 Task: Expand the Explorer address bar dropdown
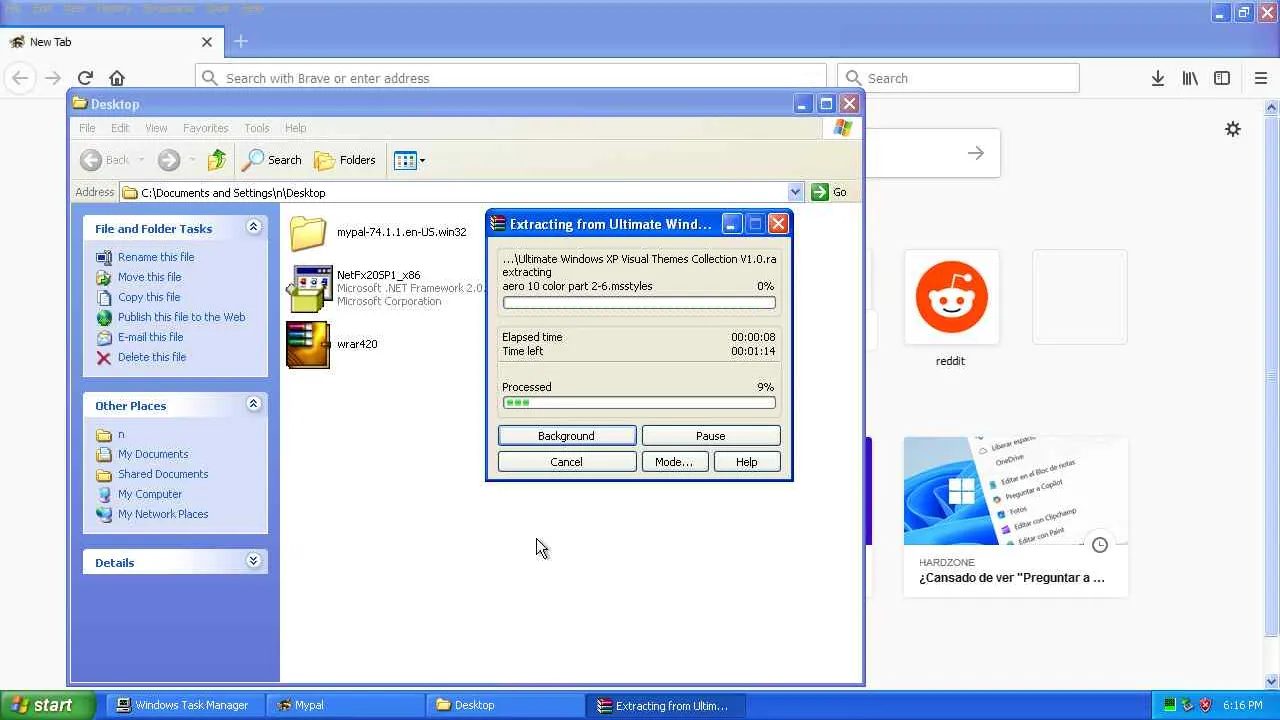coord(795,192)
